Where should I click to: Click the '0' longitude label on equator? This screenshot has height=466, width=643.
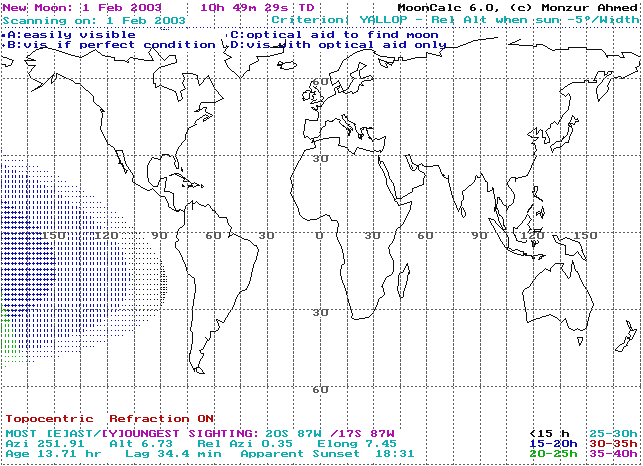click(319, 235)
